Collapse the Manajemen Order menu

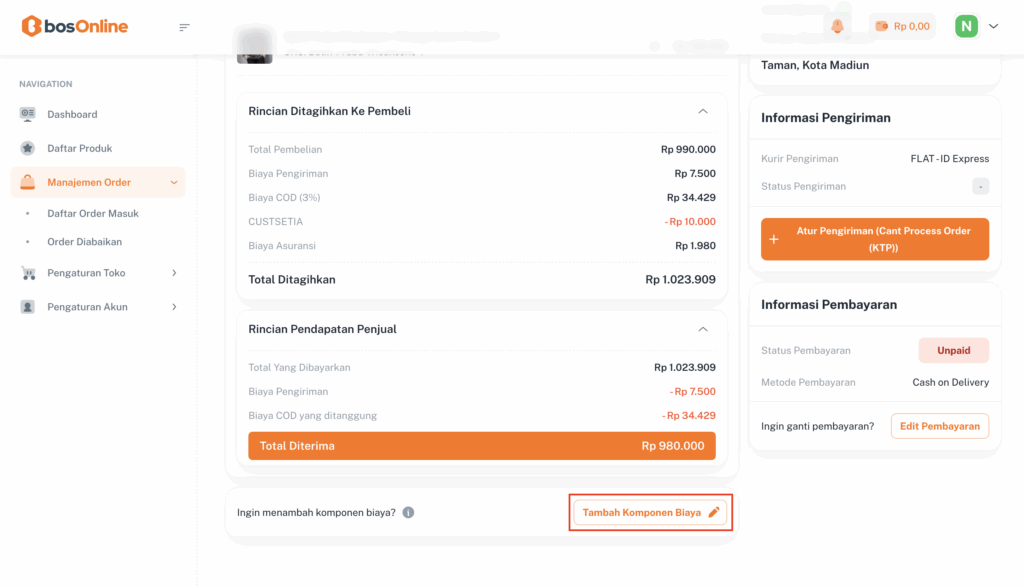click(174, 182)
